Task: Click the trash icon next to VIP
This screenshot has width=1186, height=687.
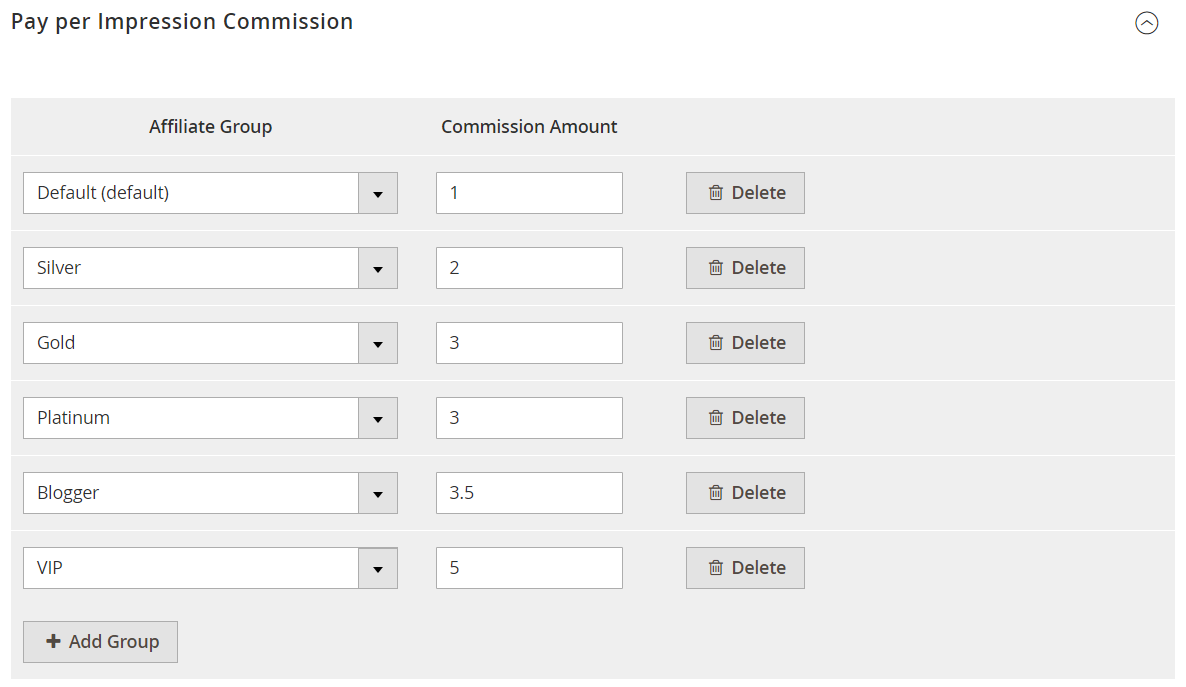Action: (716, 567)
